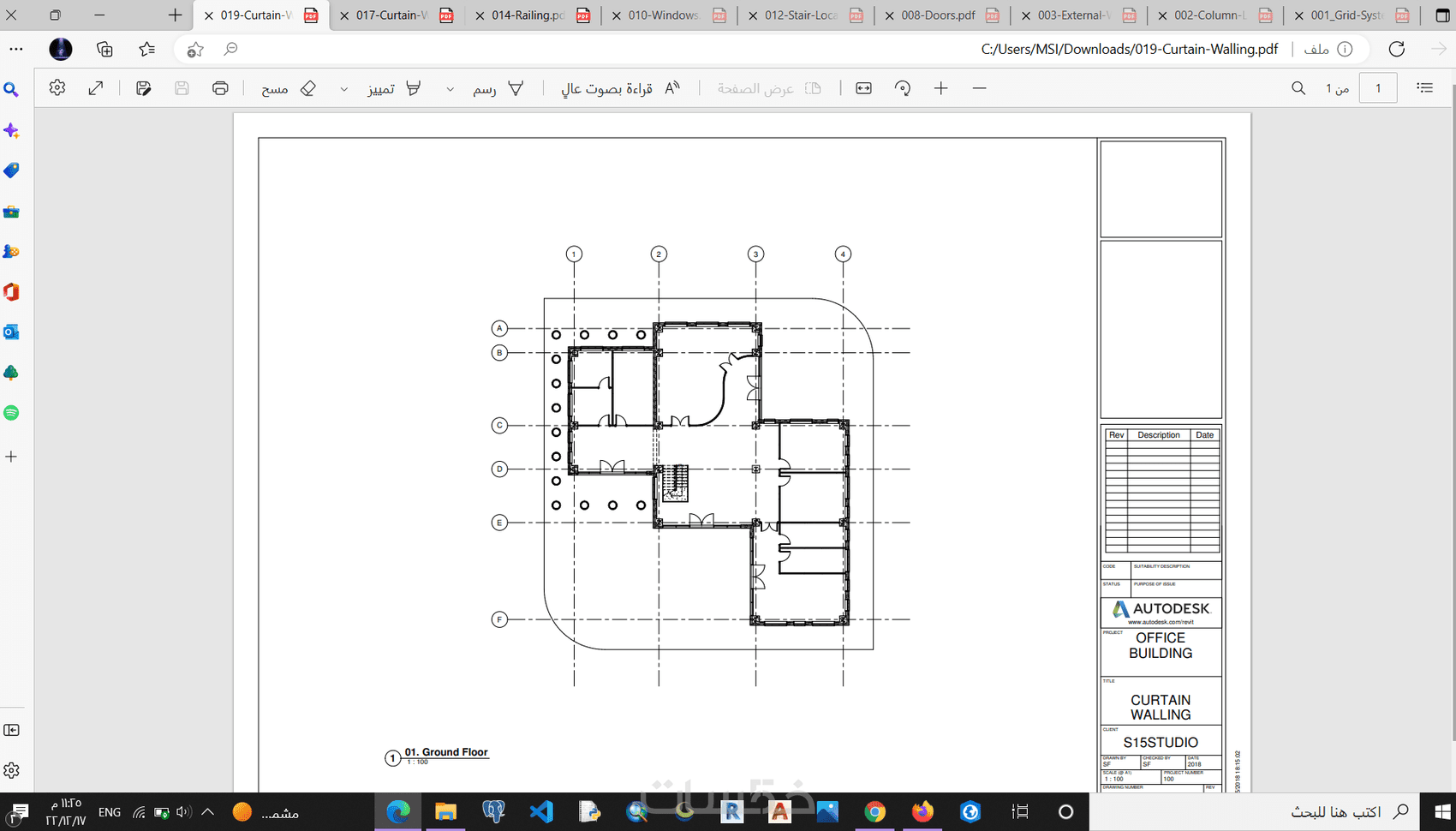The width and height of the screenshot is (1456, 831).
Task: Open the shopping tag icon in sidebar
Action: pyautogui.click(x=12, y=170)
